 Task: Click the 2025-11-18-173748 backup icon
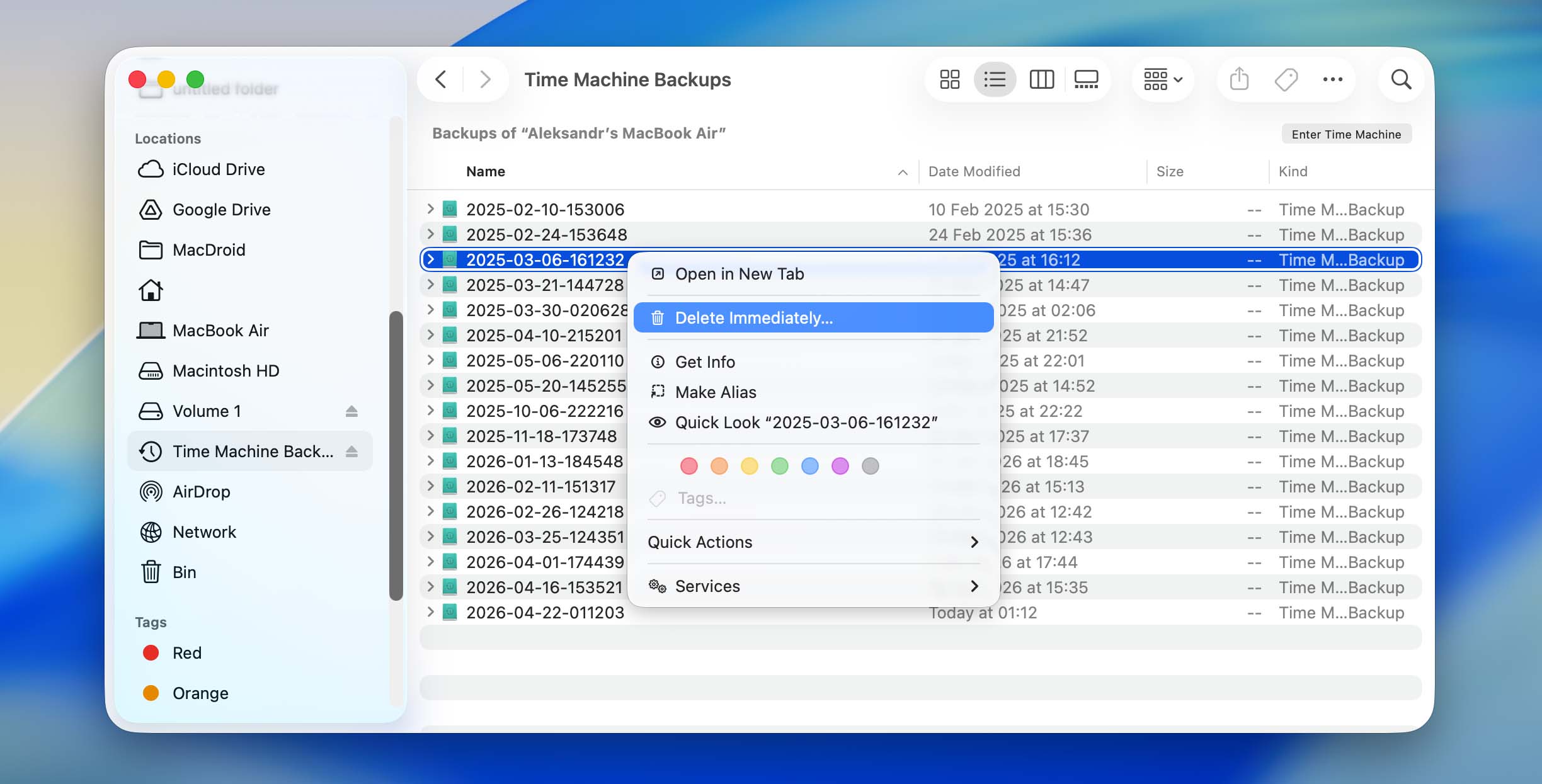click(449, 435)
